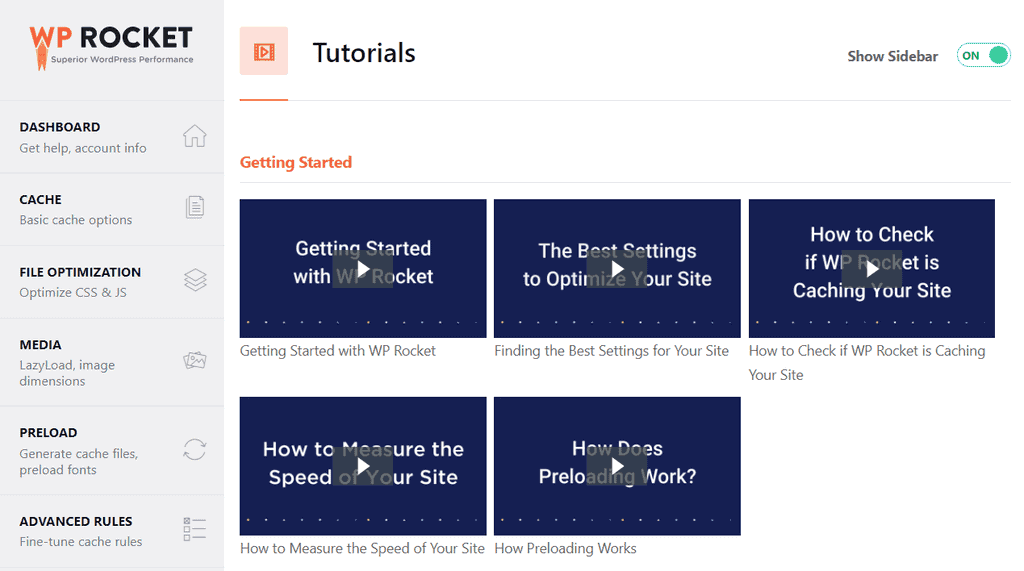This screenshot has height=571, width=1024.
Task: Turn off the Show Sidebar switch
Action: (984, 56)
